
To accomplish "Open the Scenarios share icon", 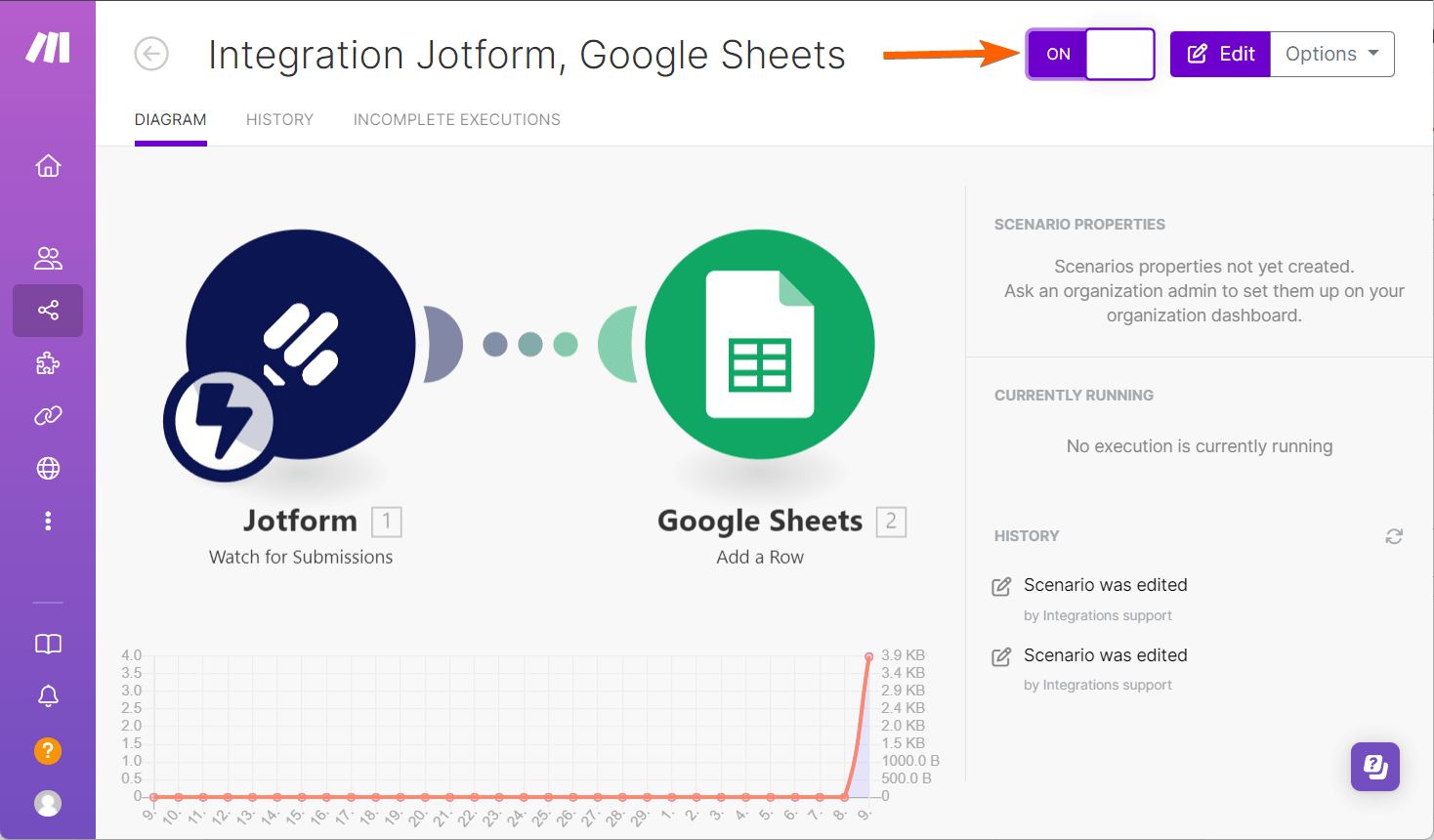I will [x=48, y=311].
